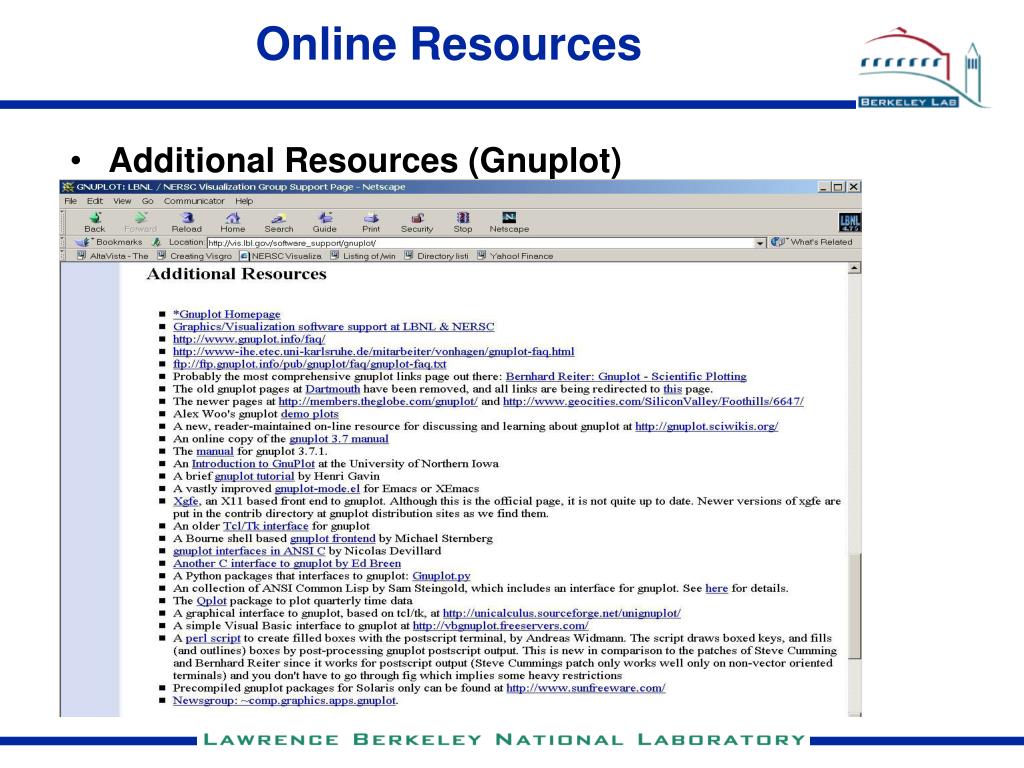Open the ftp gnuplot-faq.txt link
Image resolution: width=1024 pixels, height=768 pixels.
pos(310,364)
